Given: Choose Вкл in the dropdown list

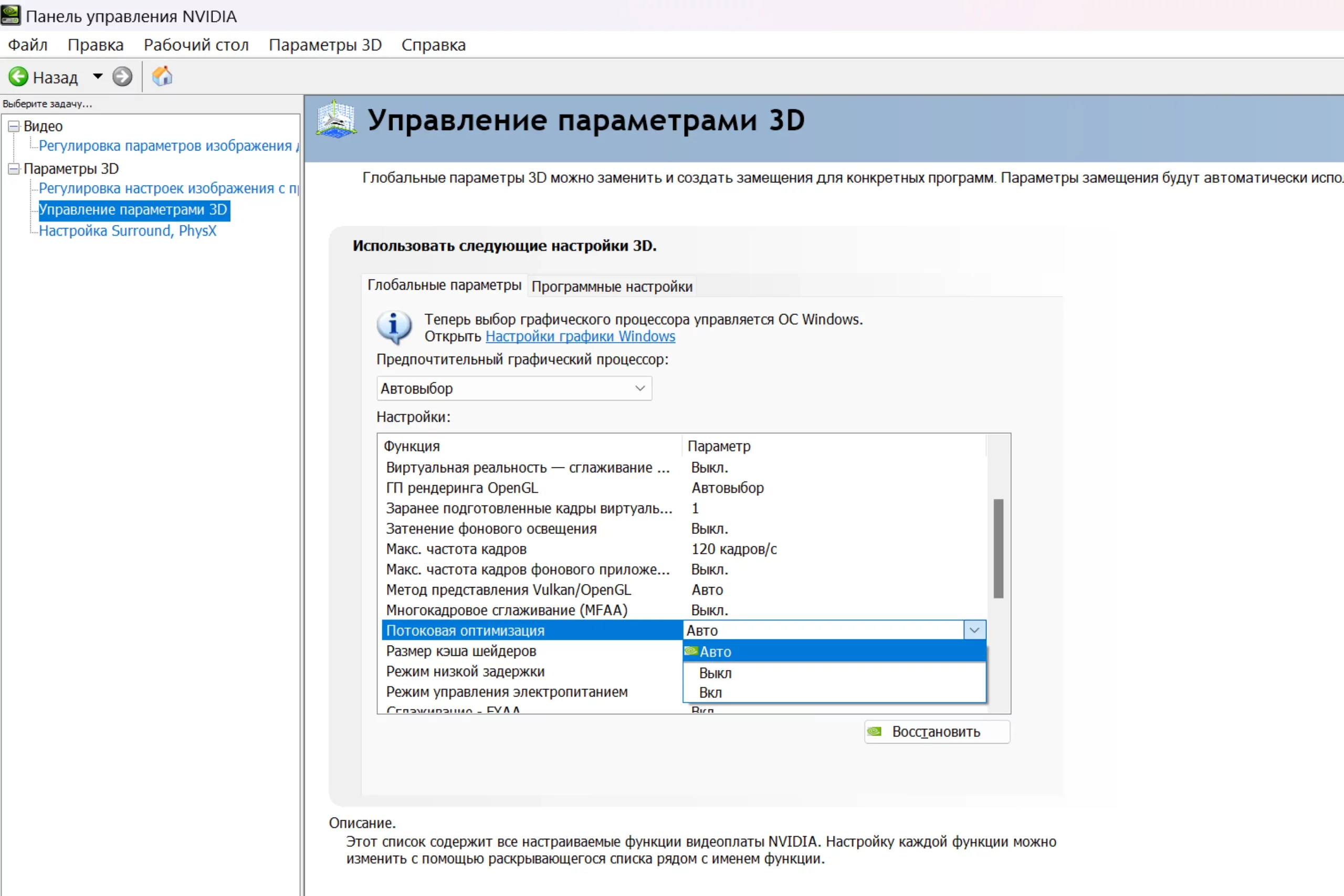Looking at the screenshot, I should (710, 692).
